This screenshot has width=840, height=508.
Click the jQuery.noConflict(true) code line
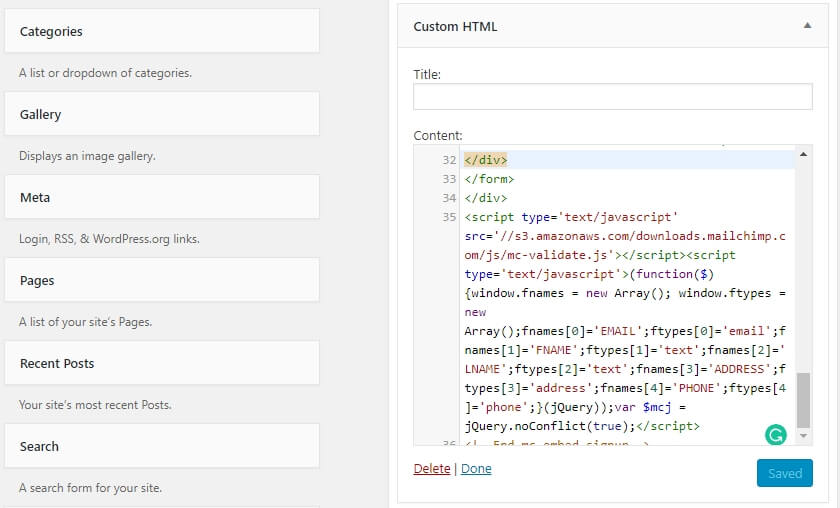tap(582, 426)
